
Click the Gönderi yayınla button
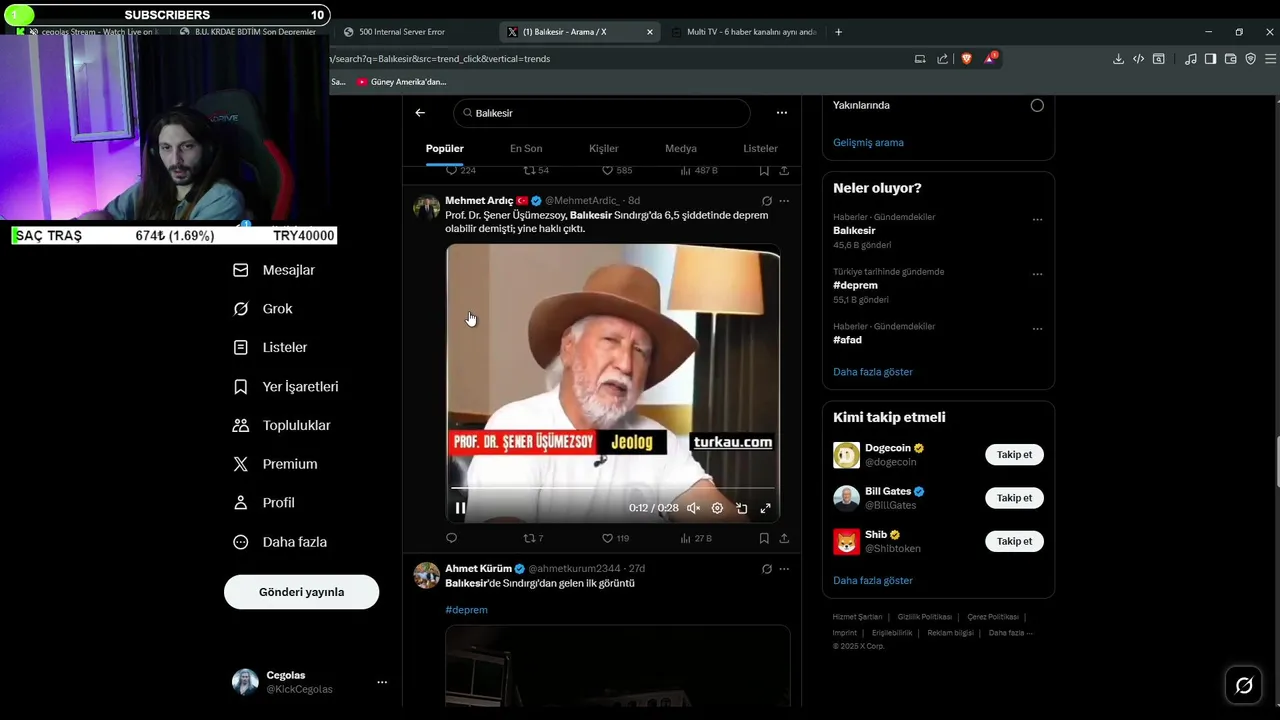click(301, 592)
